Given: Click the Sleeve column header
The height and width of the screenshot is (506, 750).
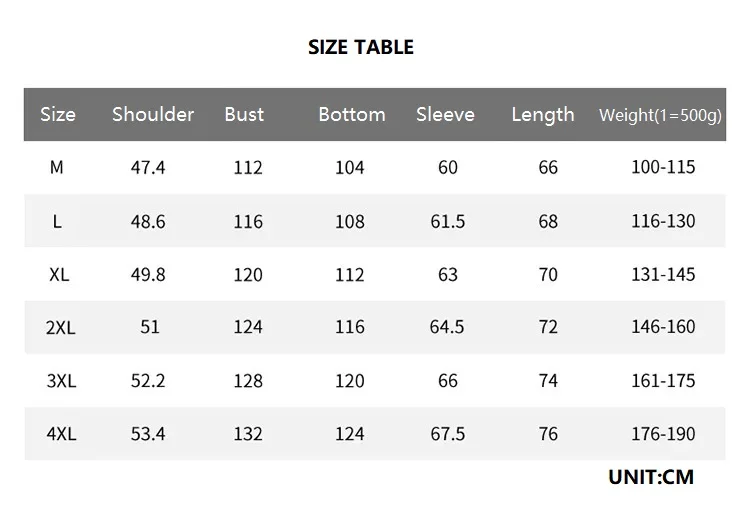Looking at the screenshot, I should coord(445,114).
